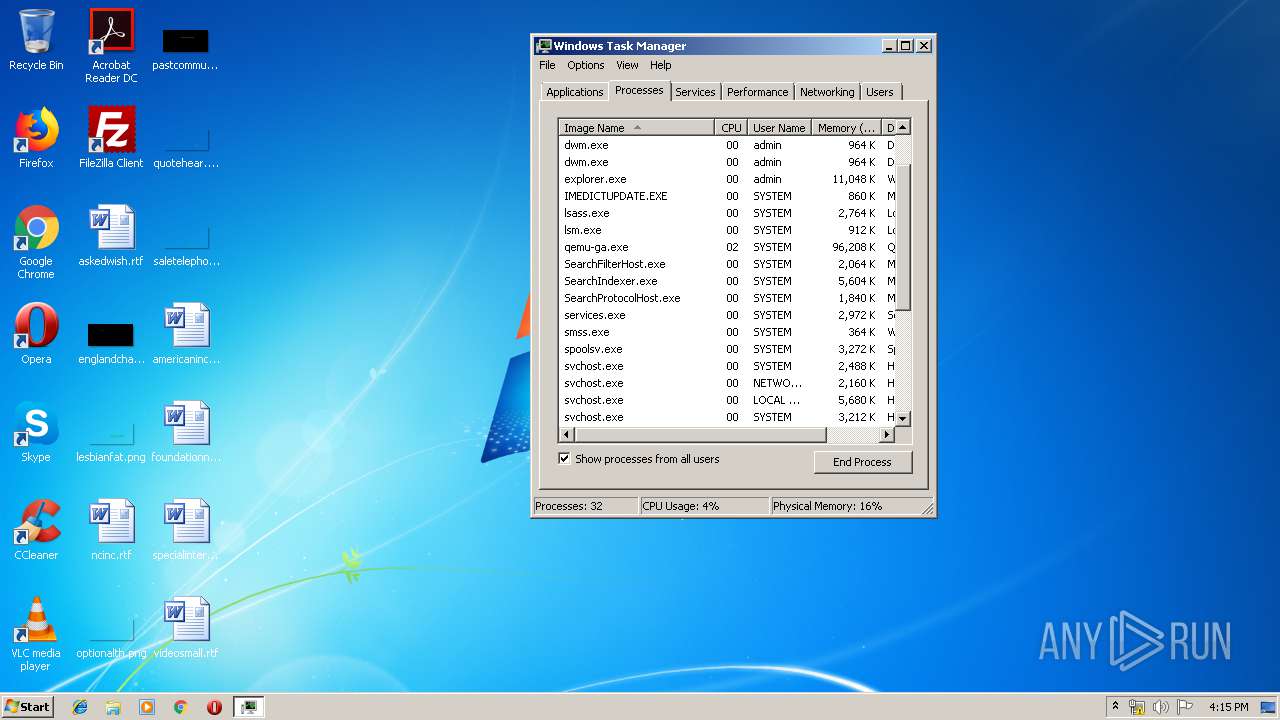Select the explorer.exe process row

click(x=727, y=179)
